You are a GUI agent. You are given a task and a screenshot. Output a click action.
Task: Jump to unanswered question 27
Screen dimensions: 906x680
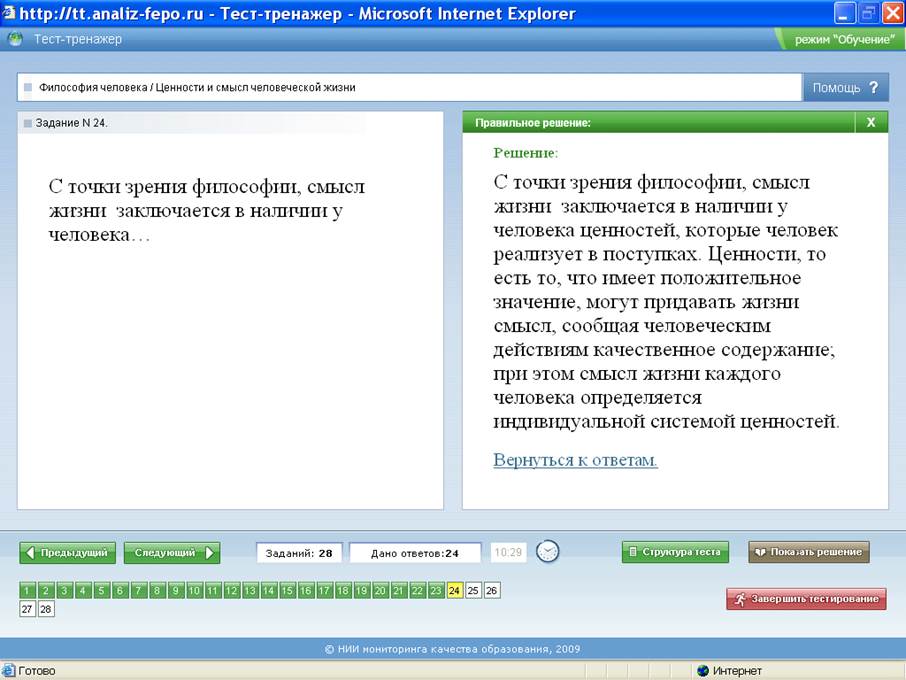point(27,609)
